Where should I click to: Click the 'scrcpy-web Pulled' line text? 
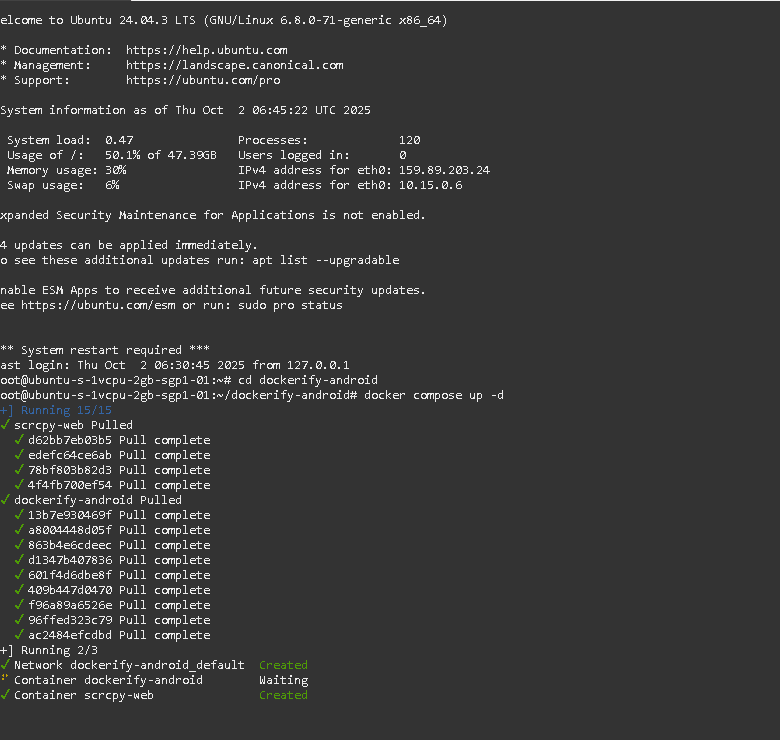click(73, 425)
